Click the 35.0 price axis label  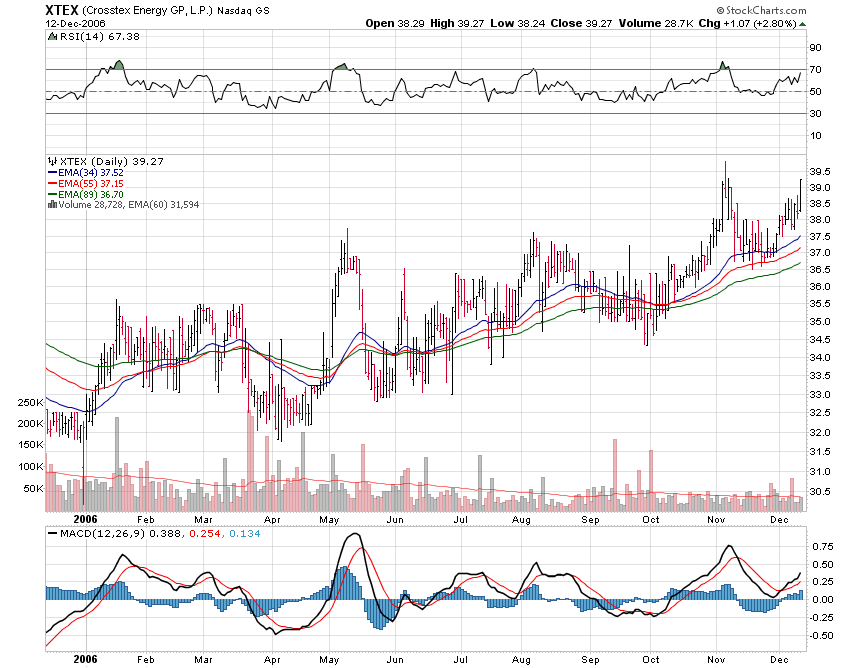pos(820,322)
